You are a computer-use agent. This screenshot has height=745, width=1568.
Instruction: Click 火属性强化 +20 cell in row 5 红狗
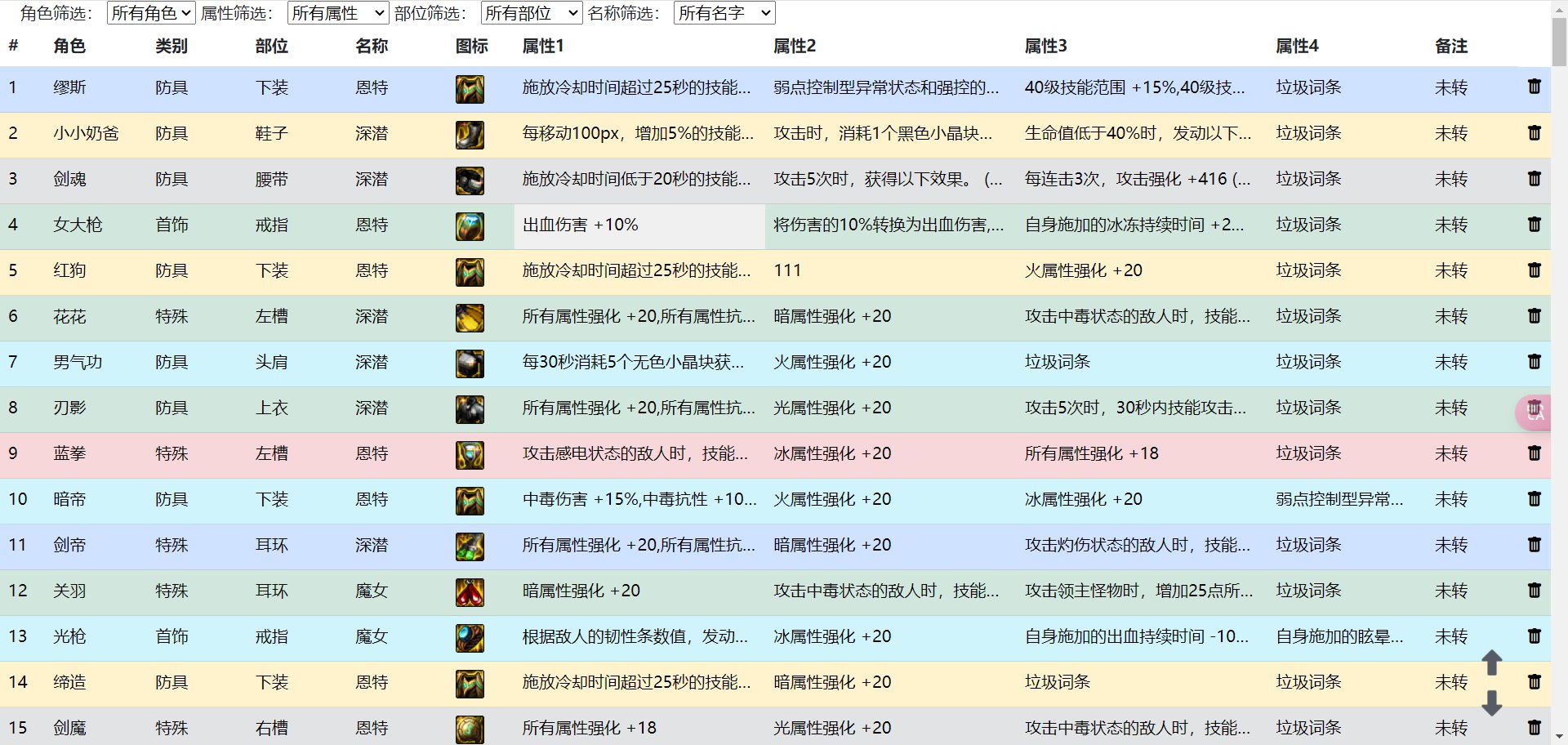[x=1142, y=272]
